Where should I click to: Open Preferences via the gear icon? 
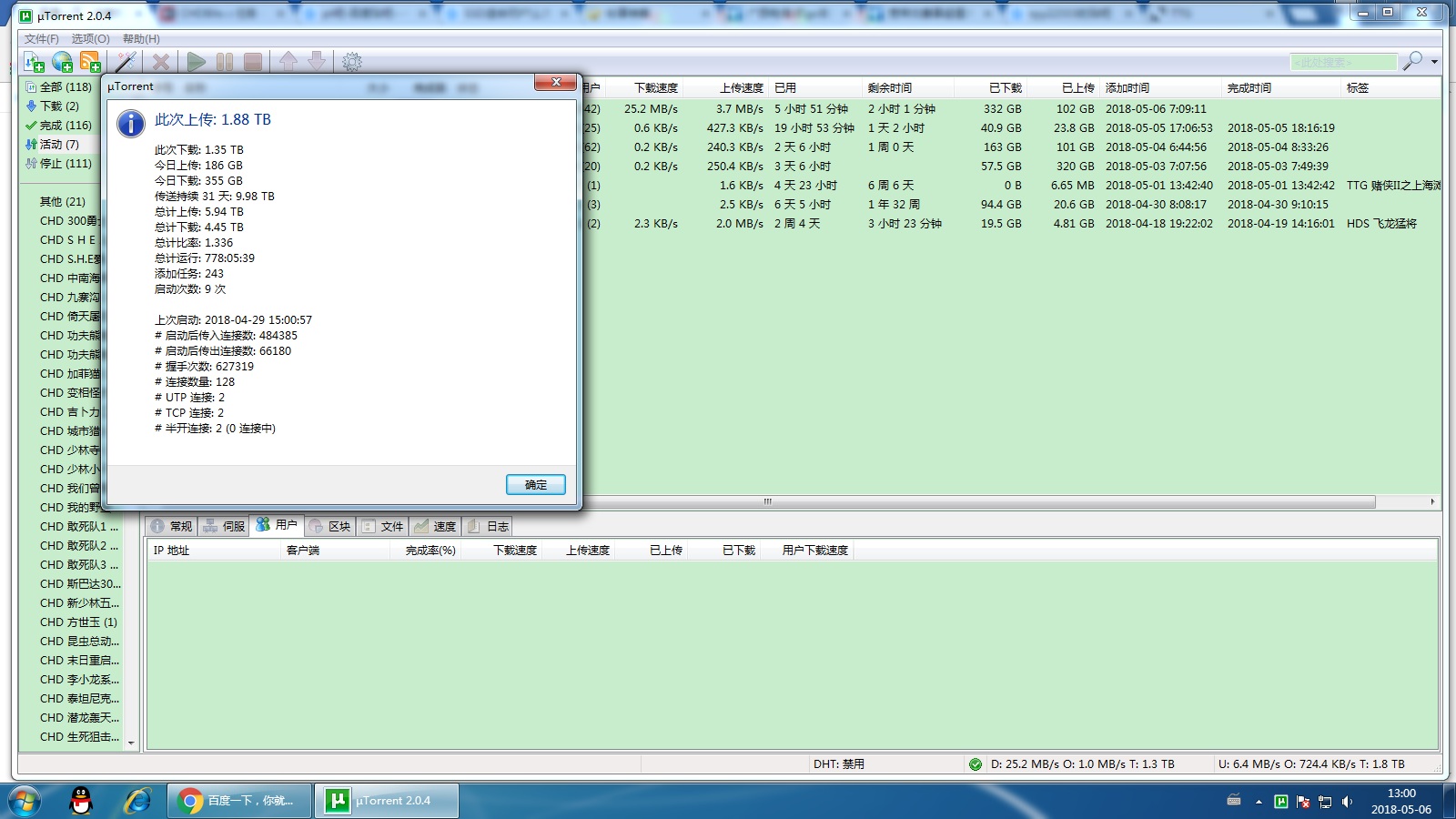352,62
